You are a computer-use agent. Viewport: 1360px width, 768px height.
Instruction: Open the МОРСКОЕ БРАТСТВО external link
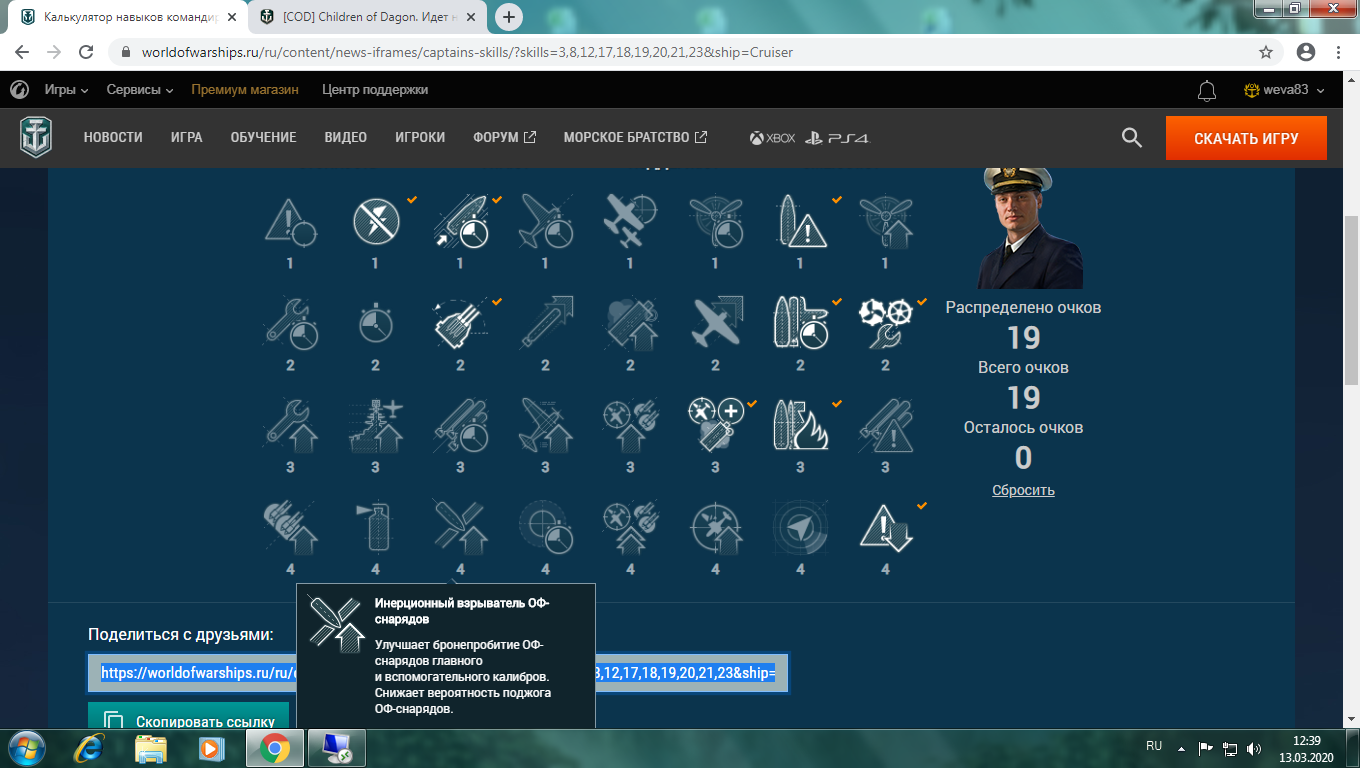tap(636, 138)
